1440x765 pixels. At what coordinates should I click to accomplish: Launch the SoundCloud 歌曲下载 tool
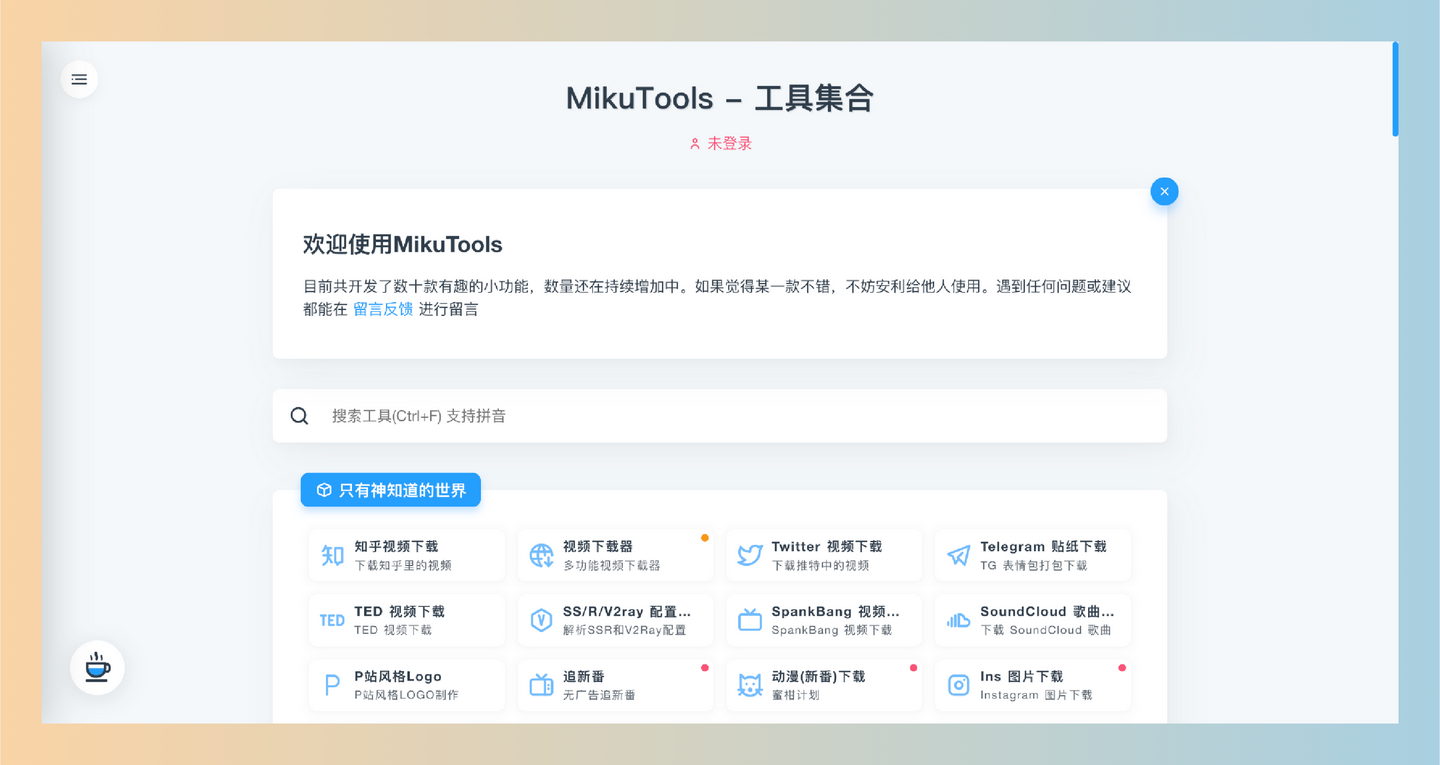tap(1032, 620)
